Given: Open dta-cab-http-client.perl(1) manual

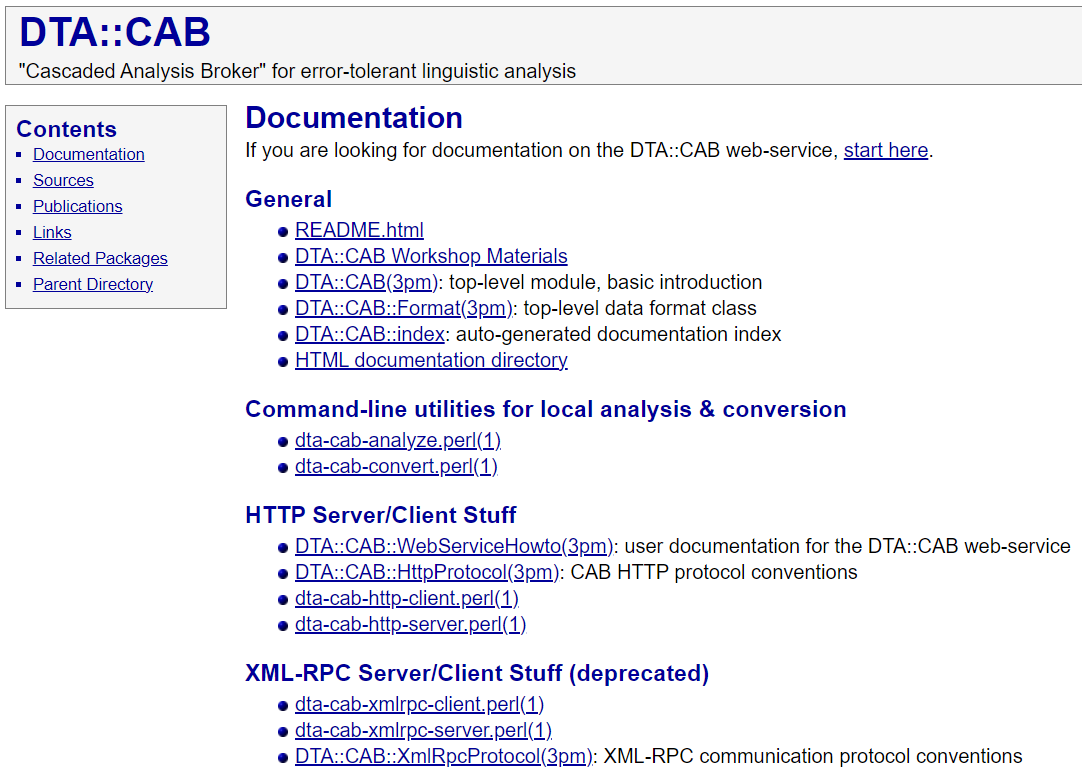Looking at the screenshot, I should (x=406, y=598).
